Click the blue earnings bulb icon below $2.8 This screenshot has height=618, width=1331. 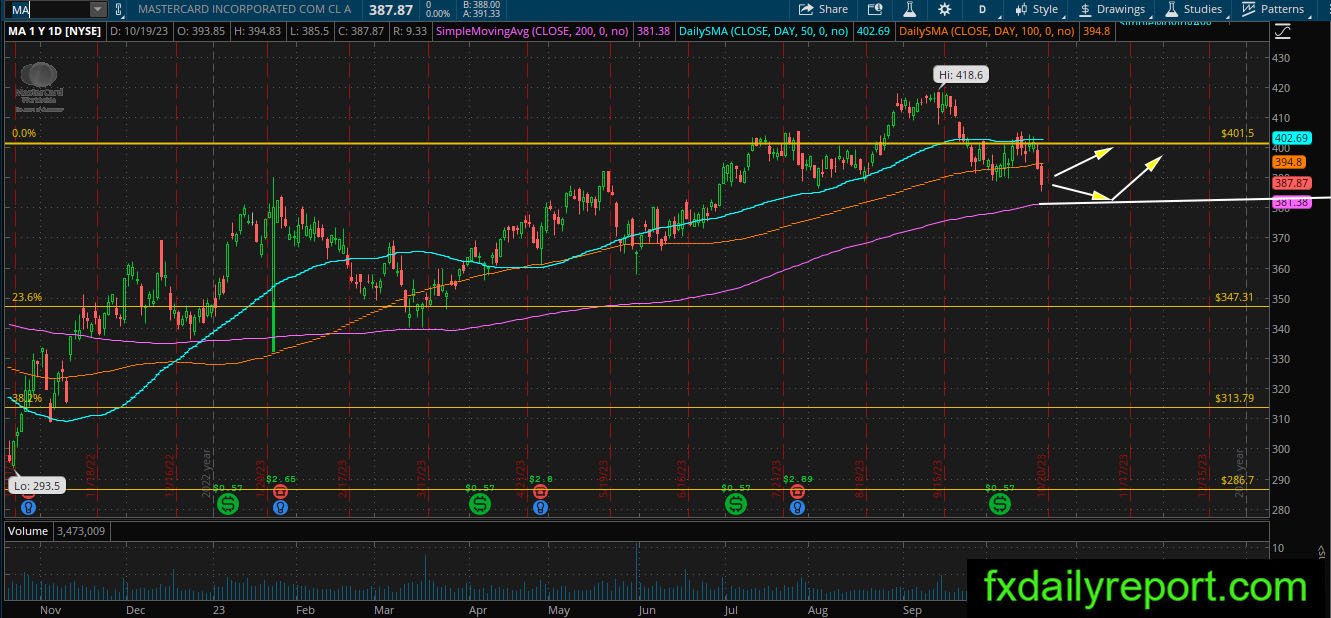tap(541, 507)
